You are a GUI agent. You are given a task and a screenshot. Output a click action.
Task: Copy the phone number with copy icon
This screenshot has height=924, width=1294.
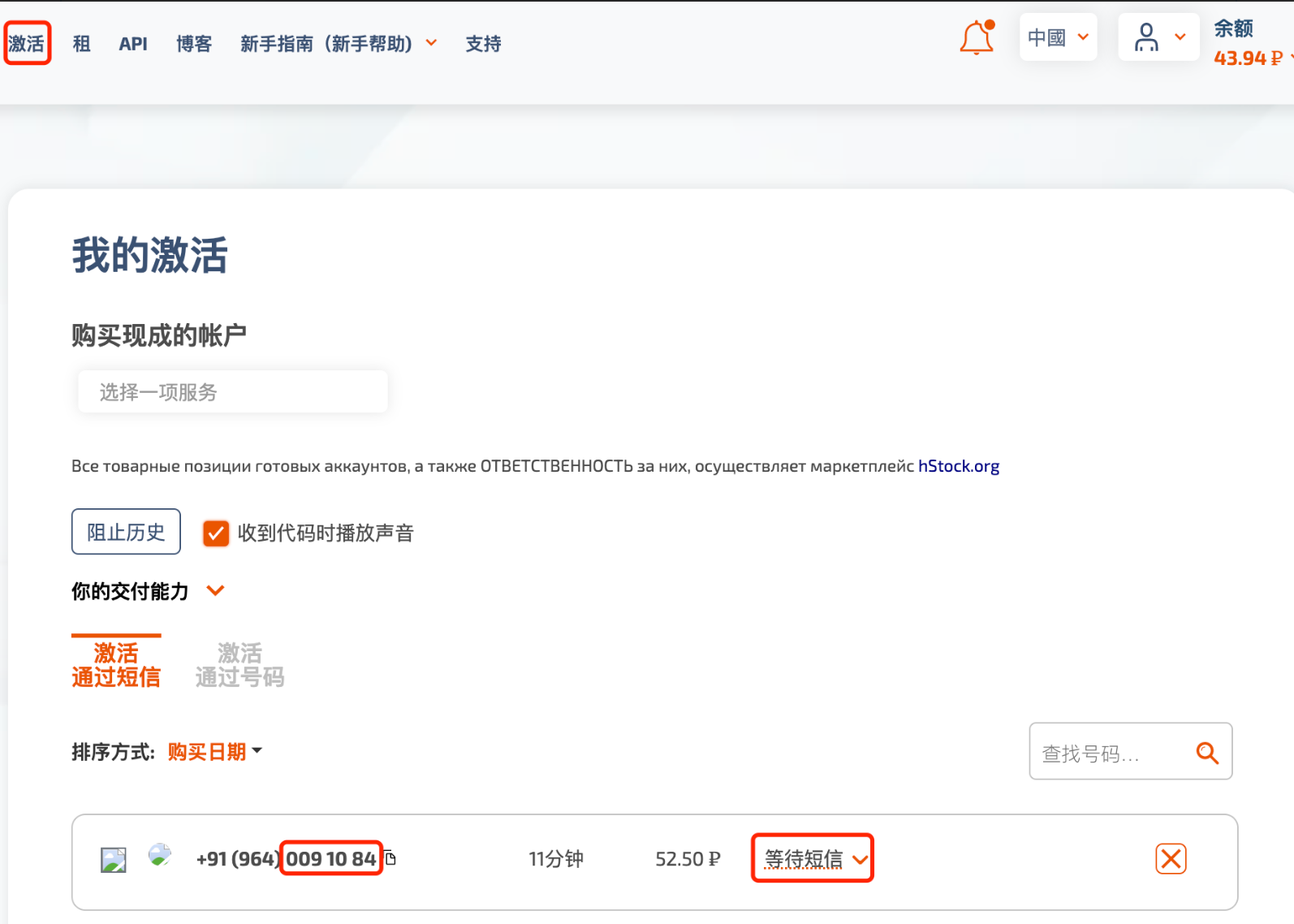[x=390, y=858]
